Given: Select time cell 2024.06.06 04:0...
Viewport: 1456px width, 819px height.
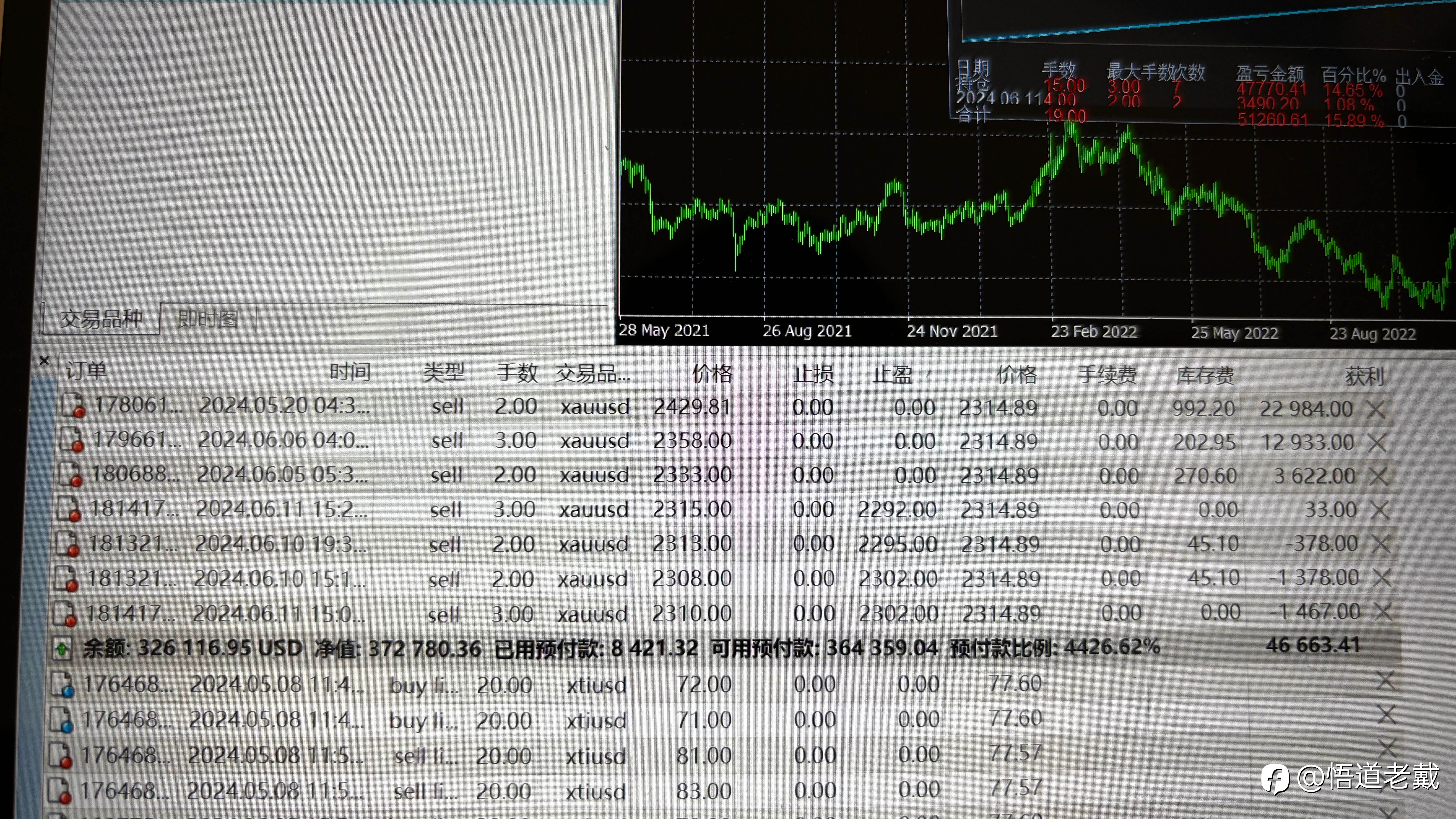Looking at the screenshot, I should point(283,440).
